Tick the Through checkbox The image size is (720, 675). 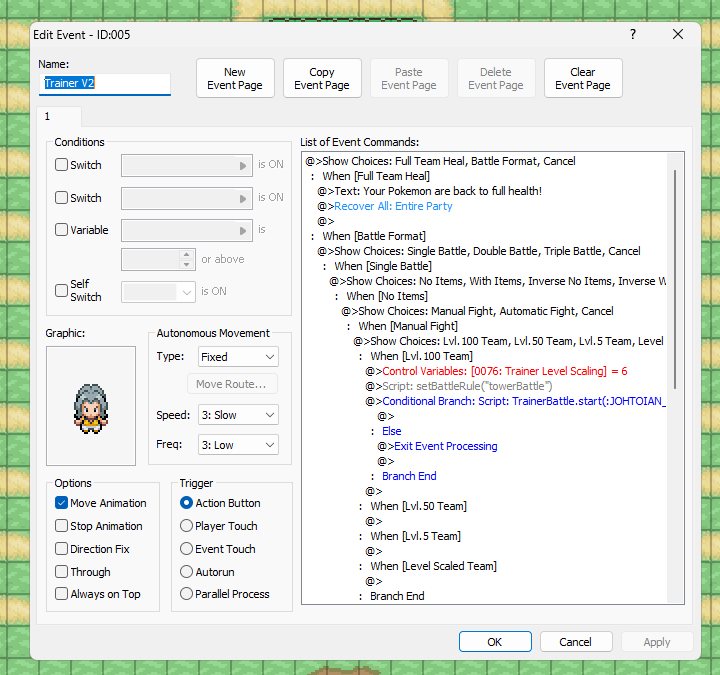(x=62, y=572)
